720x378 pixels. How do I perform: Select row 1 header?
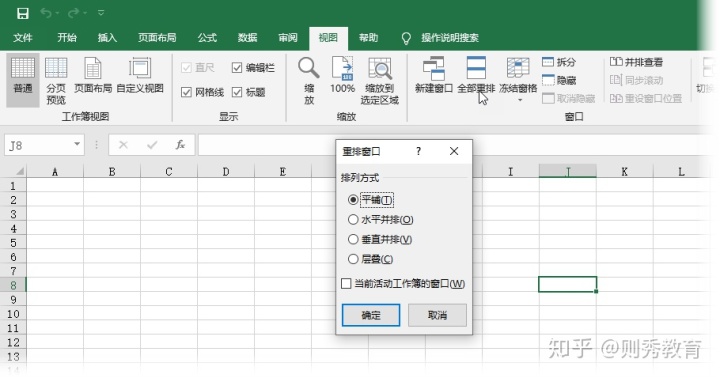(x=13, y=186)
